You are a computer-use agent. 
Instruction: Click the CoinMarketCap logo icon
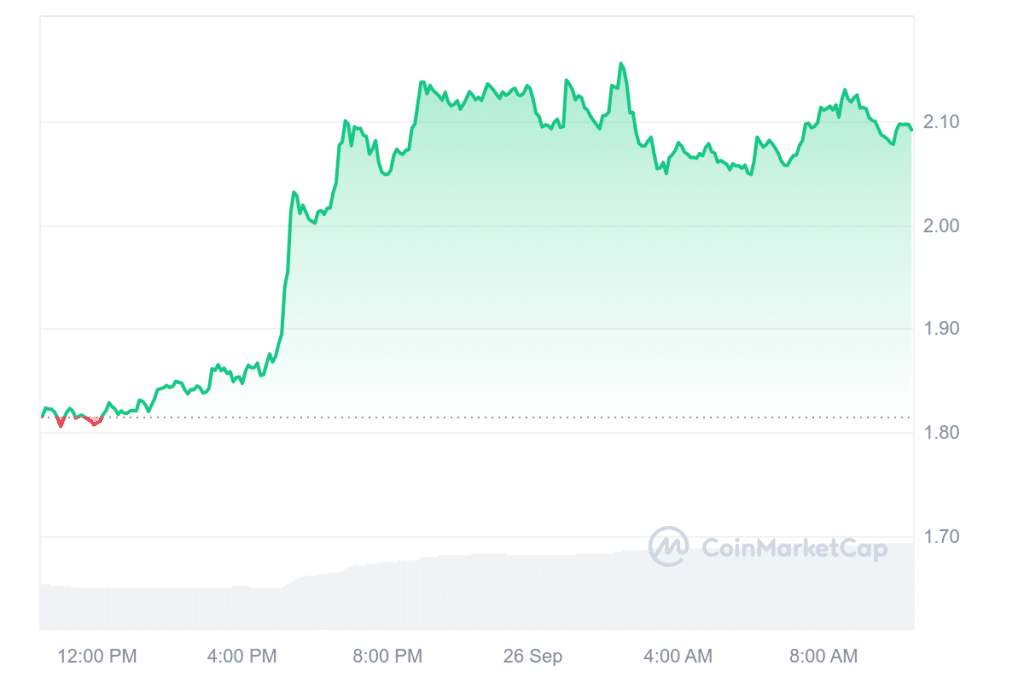(668, 546)
